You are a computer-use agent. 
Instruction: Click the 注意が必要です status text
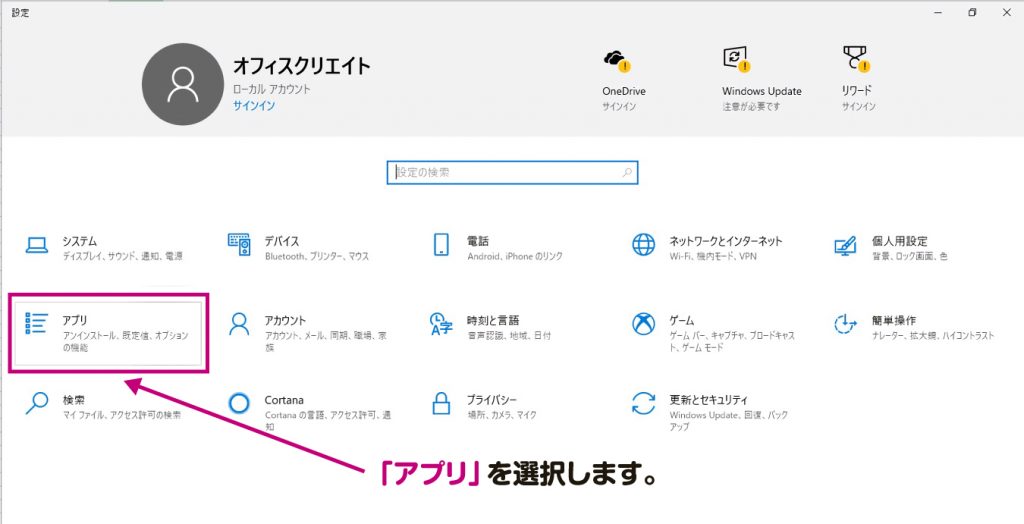[751, 106]
